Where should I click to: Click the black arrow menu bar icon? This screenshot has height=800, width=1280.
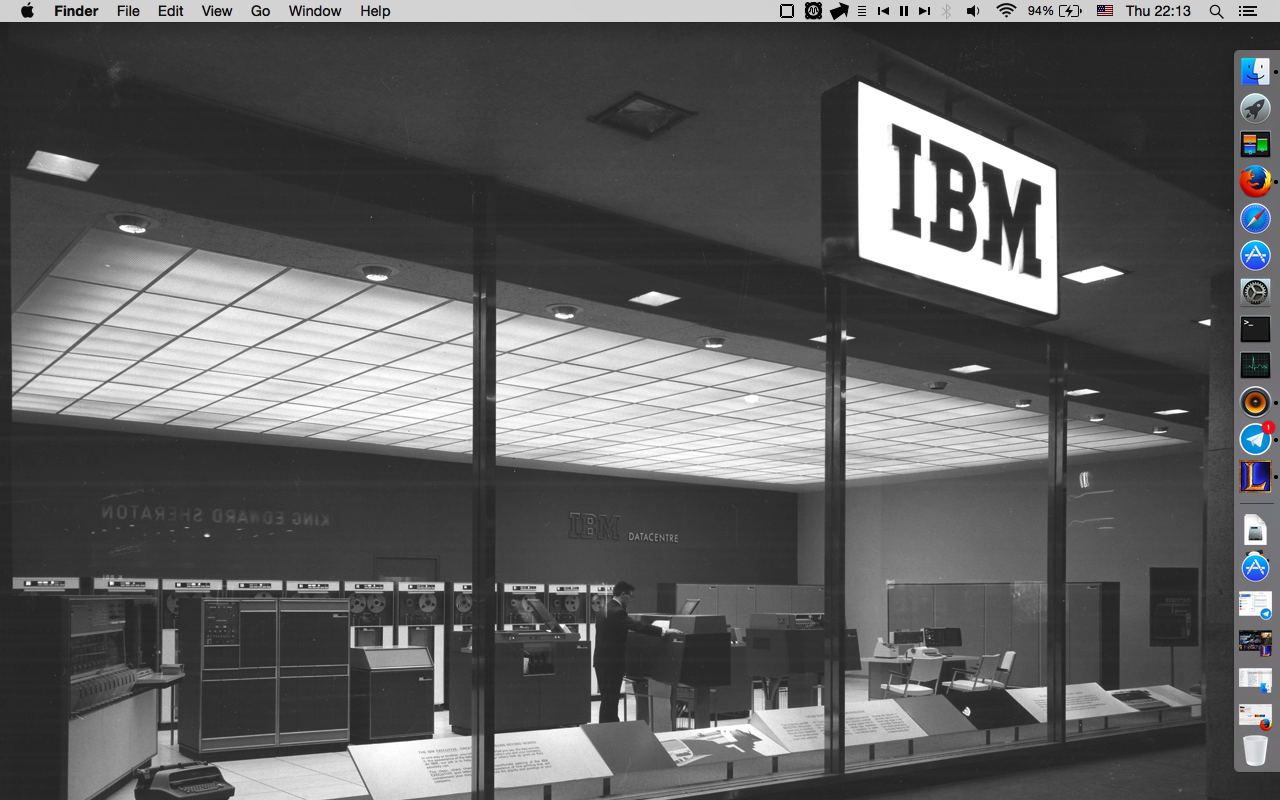839,11
